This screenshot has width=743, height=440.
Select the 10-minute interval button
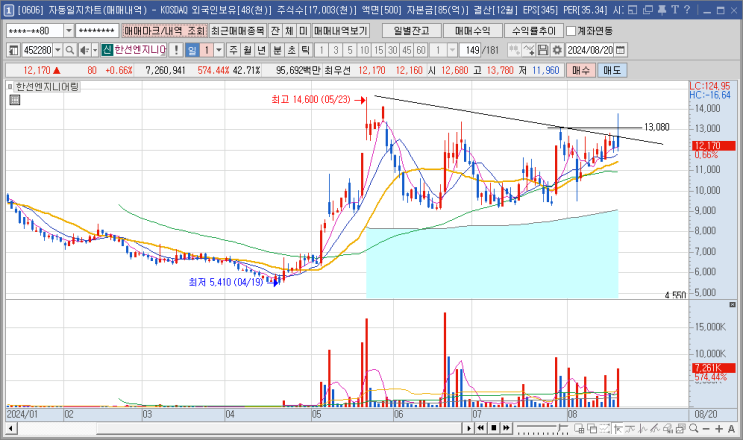(364, 50)
